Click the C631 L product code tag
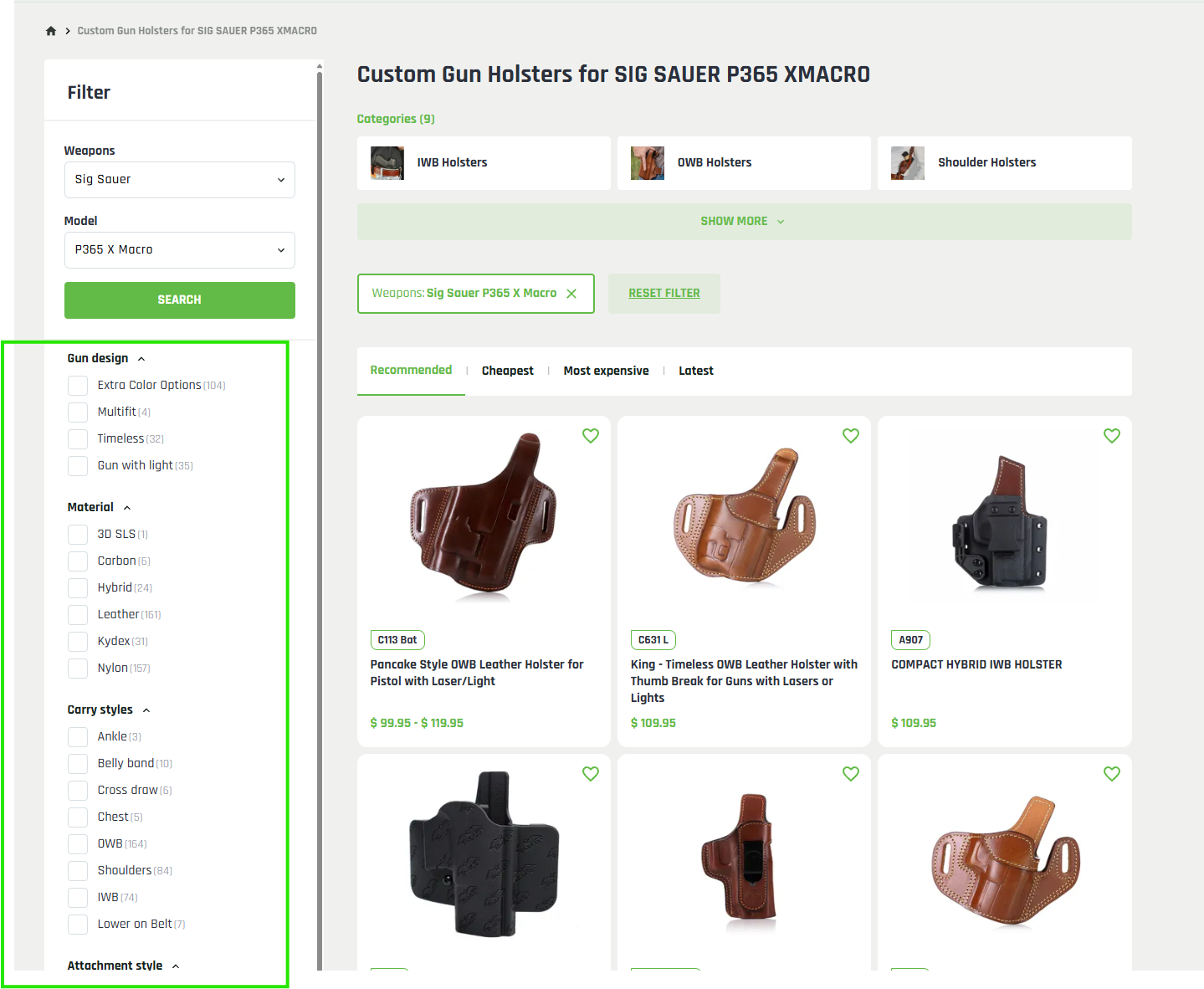Viewport: 1204px width, 989px height. [653, 640]
